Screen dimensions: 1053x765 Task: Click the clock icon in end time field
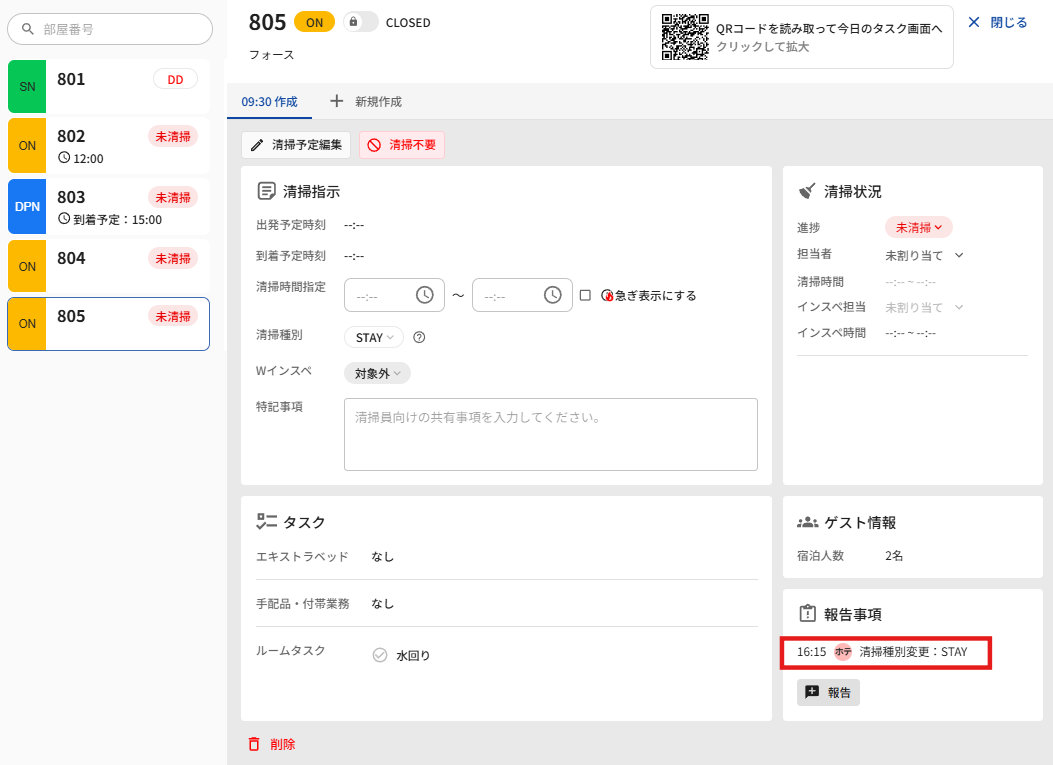[553, 295]
